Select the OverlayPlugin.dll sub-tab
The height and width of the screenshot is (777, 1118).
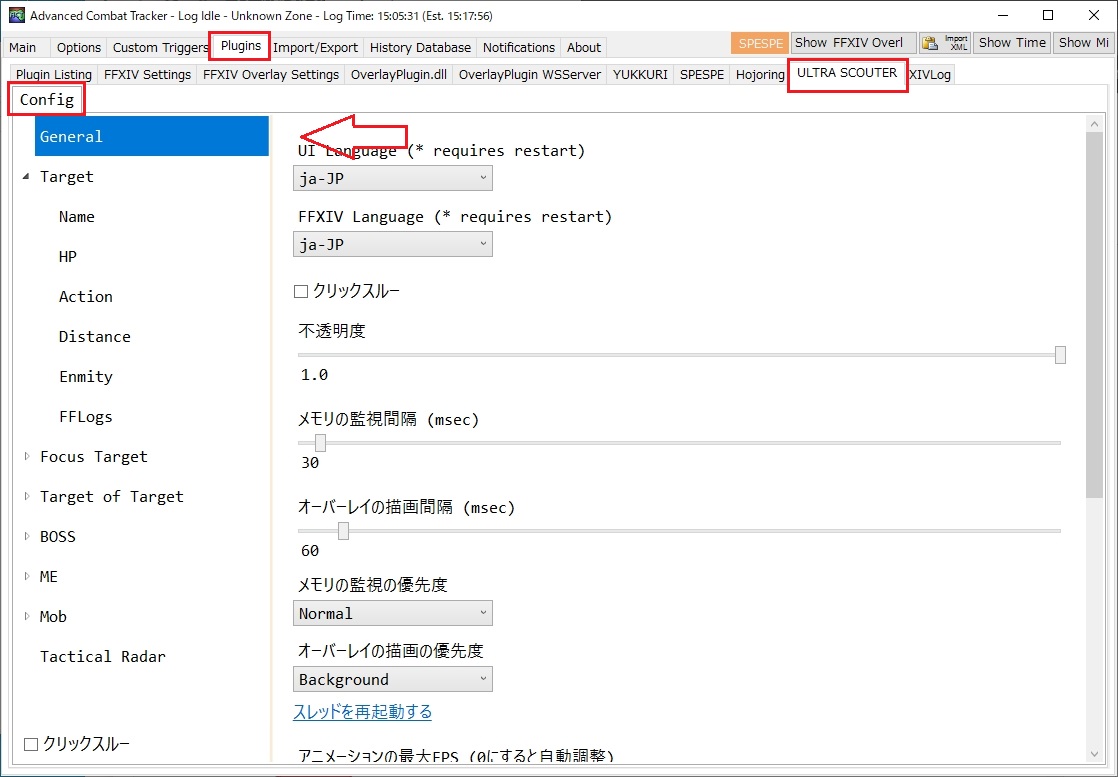(399, 75)
